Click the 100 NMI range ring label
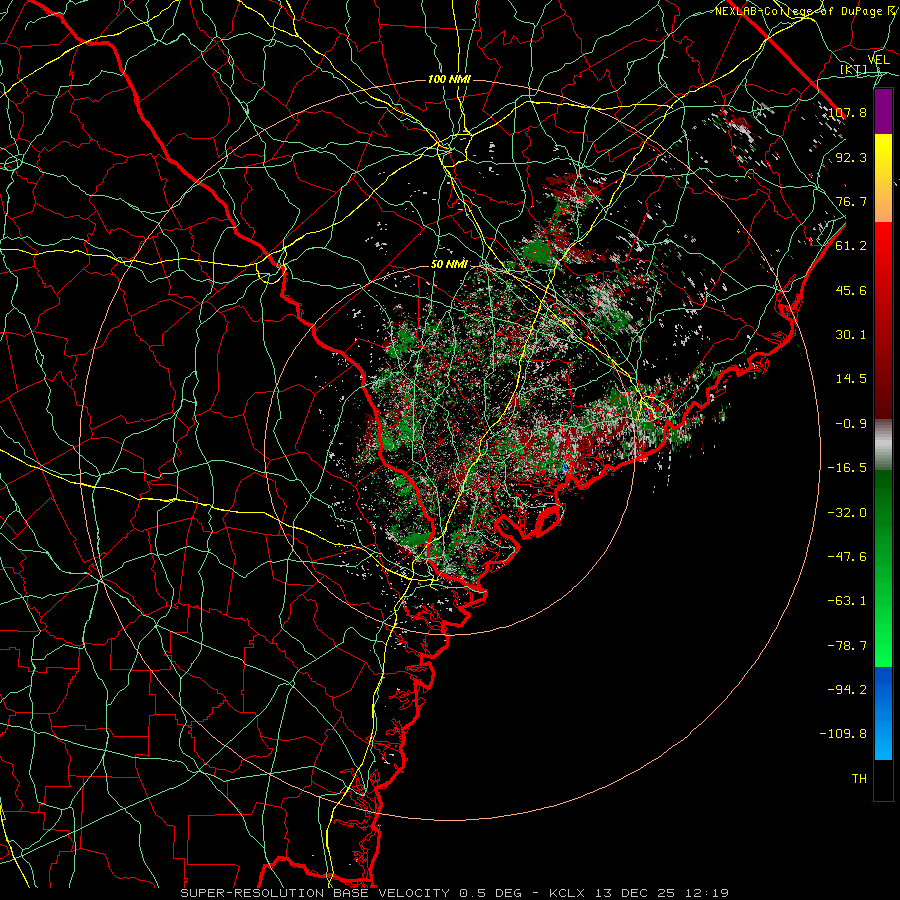The width and height of the screenshot is (900, 900). coord(449,79)
